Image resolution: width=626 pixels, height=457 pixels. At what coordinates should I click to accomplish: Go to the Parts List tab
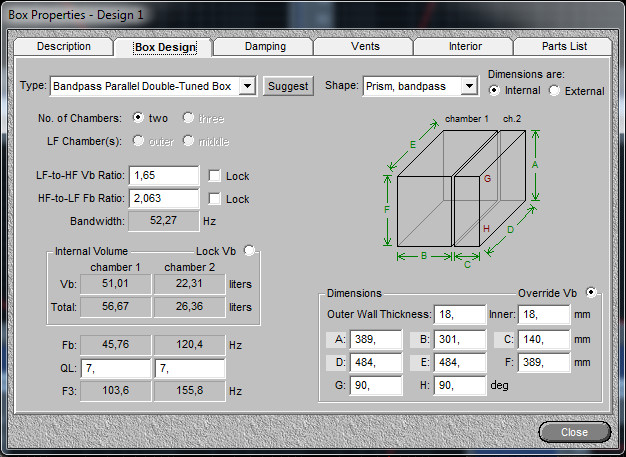pyautogui.click(x=564, y=46)
